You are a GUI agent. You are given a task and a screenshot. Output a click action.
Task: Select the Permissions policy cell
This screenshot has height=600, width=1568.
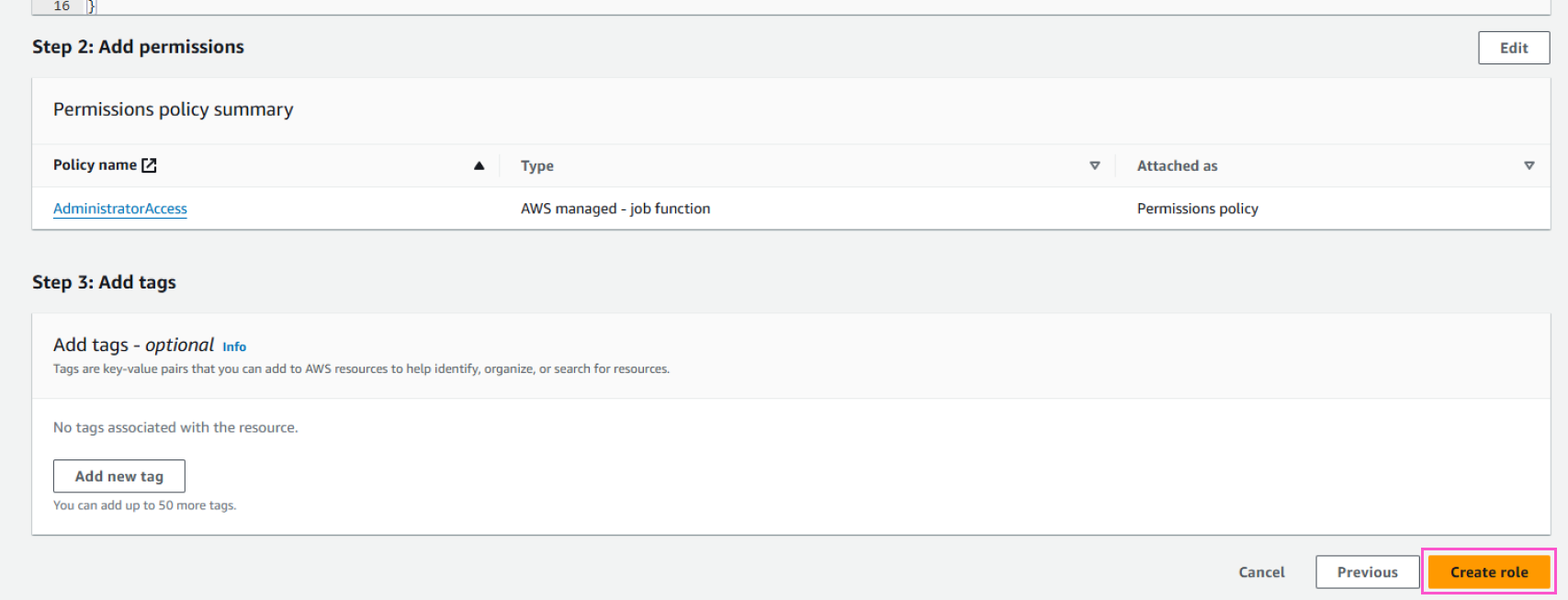tap(1198, 209)
